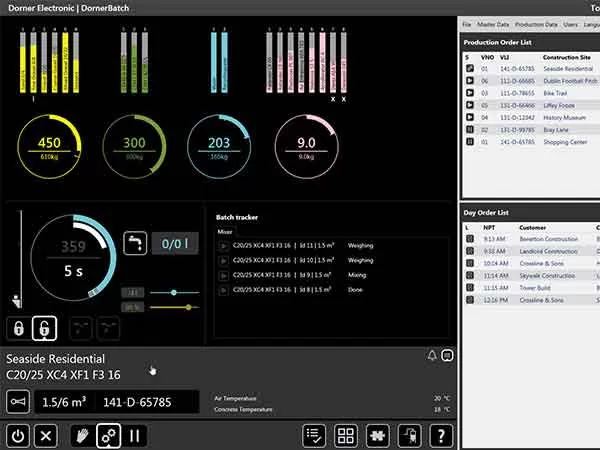The width and height of the screenshot is (600, 450).
Task: Open help with the question mark icon
Action: click(441, 435)
